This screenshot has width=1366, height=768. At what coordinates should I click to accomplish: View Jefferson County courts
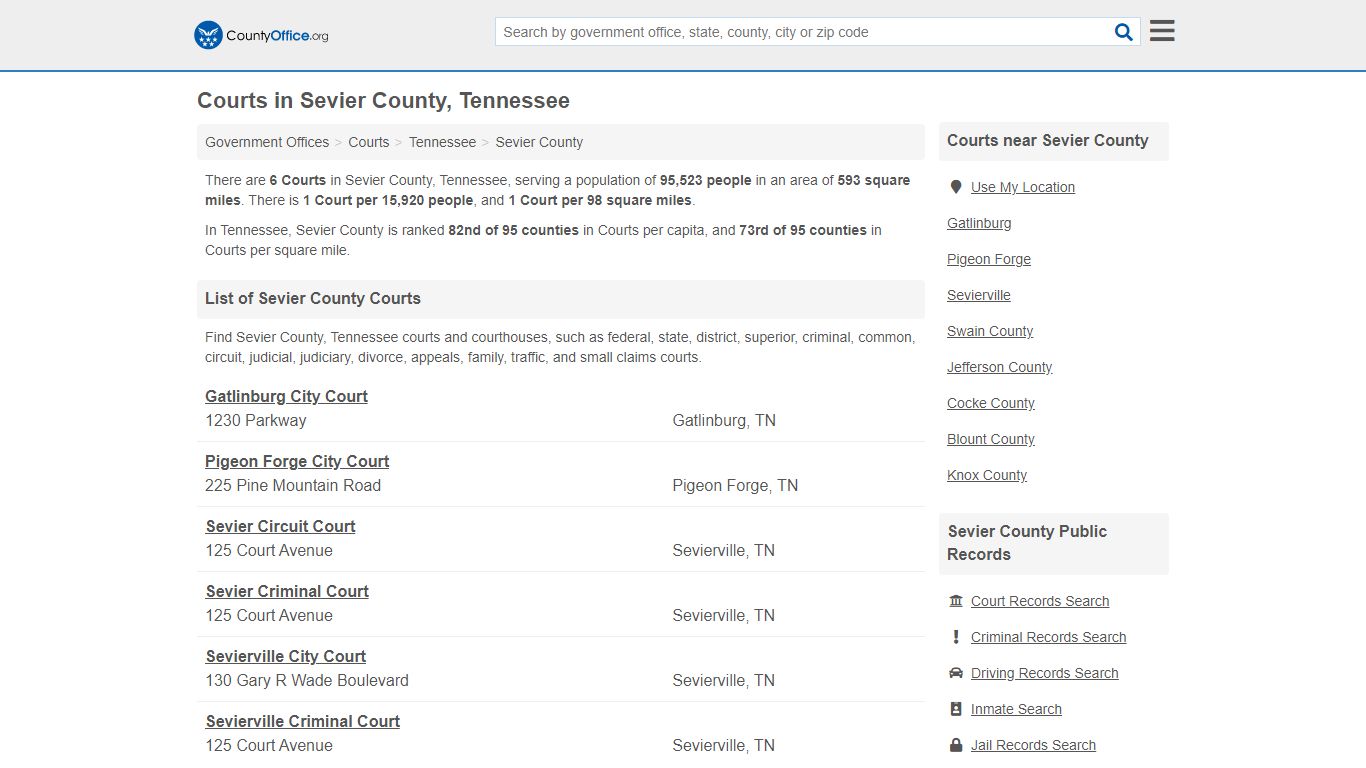1000,367
